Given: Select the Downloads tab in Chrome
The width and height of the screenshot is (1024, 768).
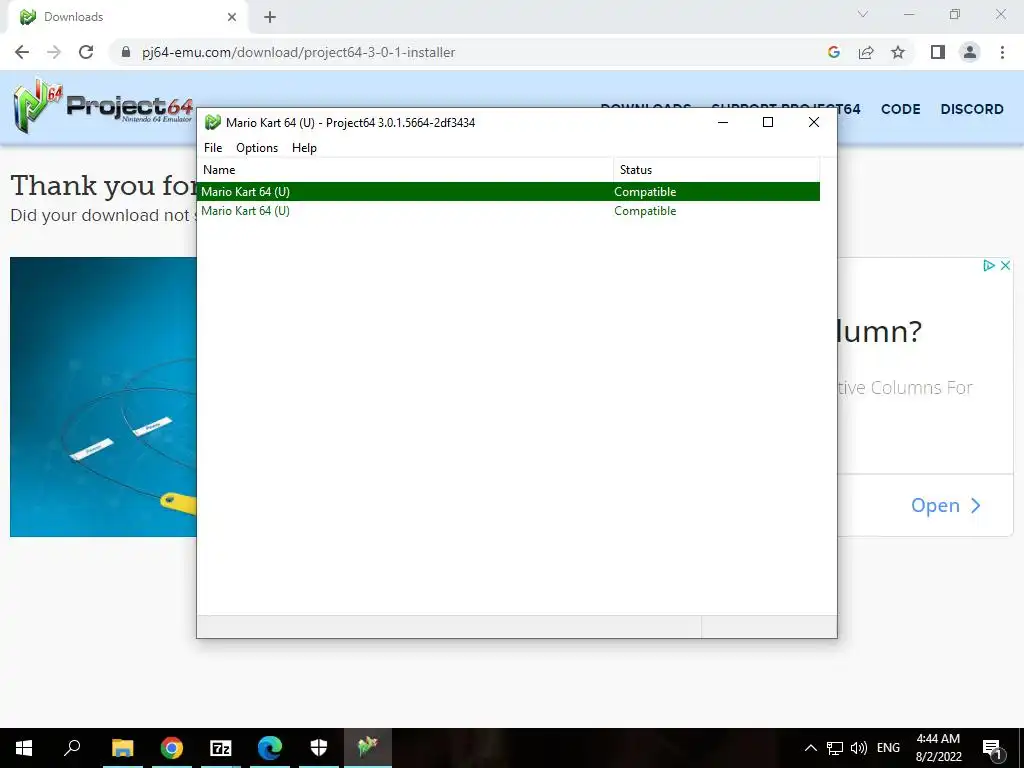Looking at the screenshot, I should pos(127,17).
